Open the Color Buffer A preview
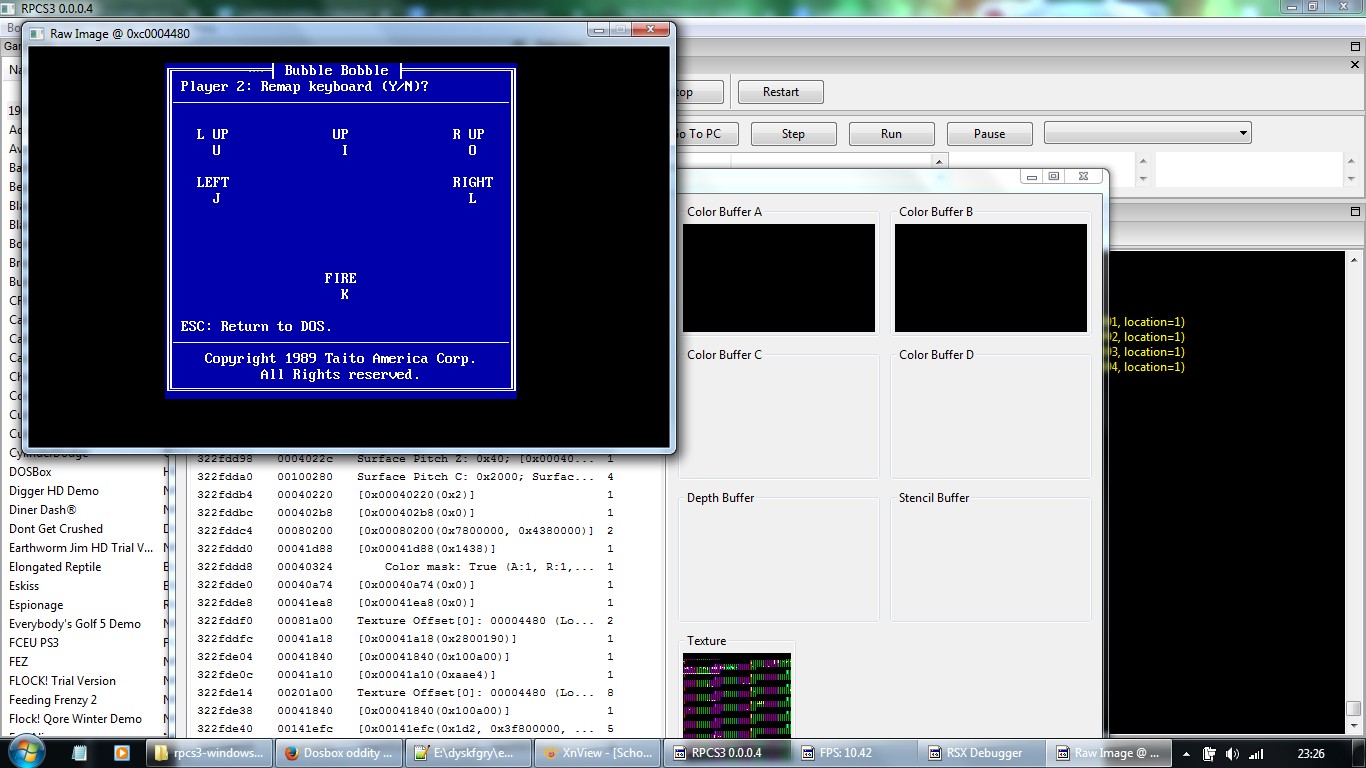 779,278
